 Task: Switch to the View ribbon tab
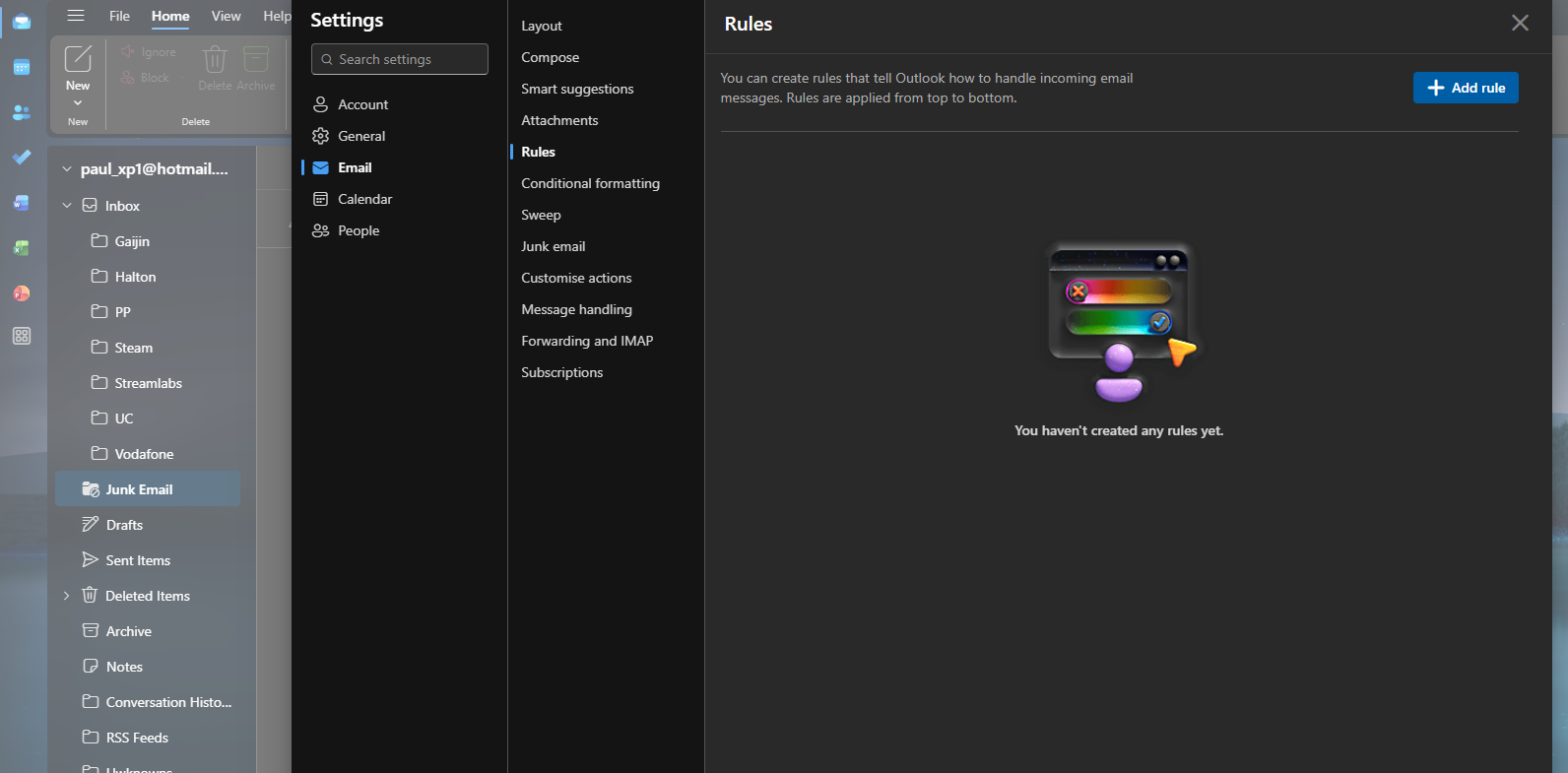coord(226,16)
